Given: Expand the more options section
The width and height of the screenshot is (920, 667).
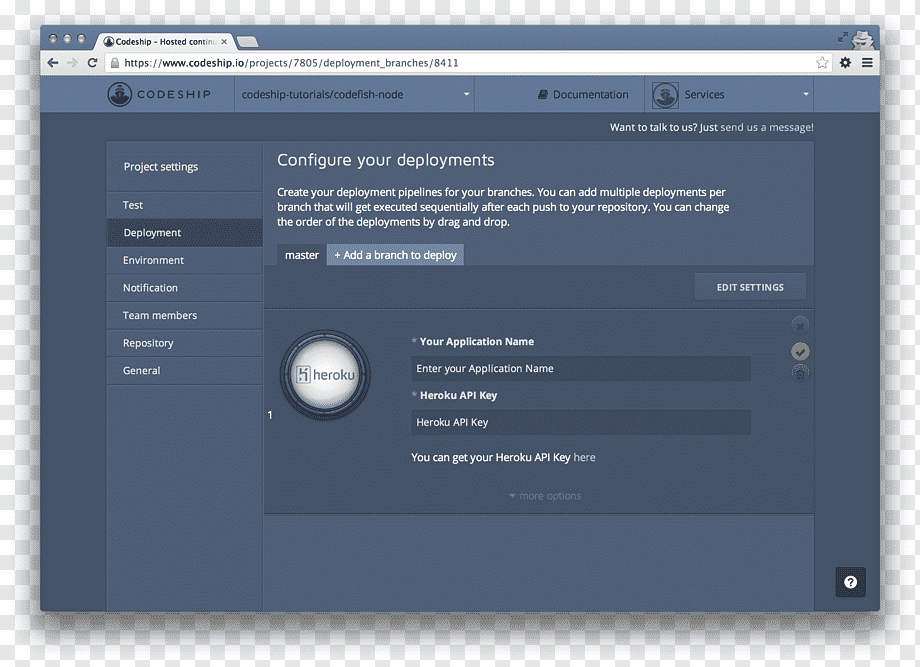Looking at the screenshot, I should coord(545,496).
